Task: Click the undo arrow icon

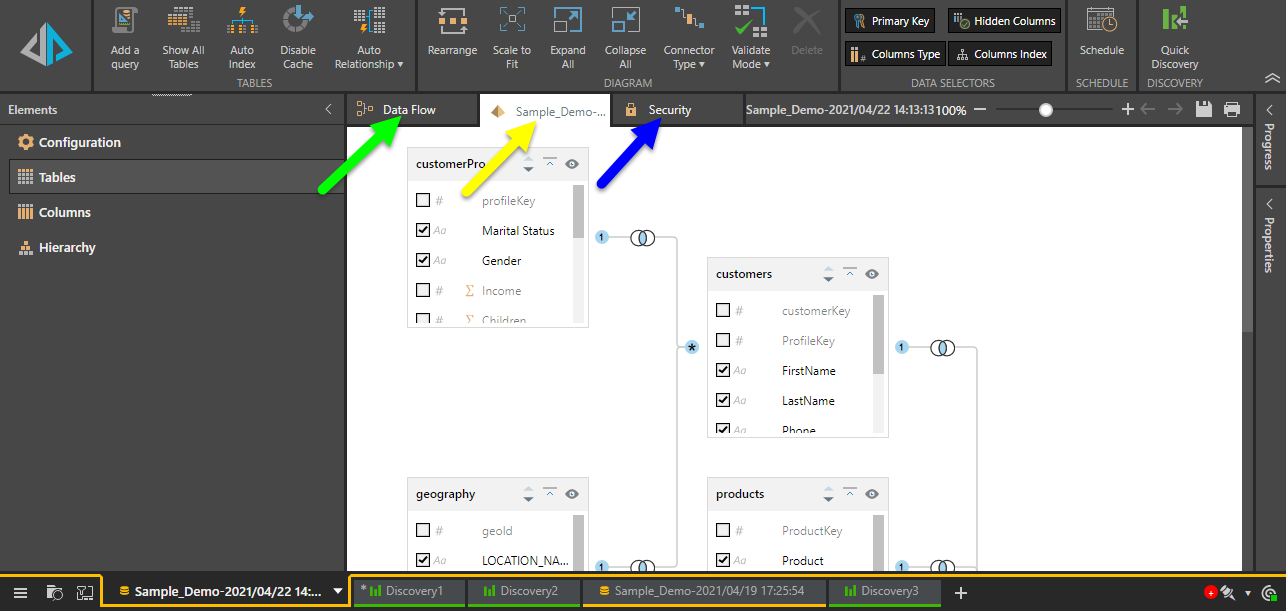Action: [x=1148, y=109]
